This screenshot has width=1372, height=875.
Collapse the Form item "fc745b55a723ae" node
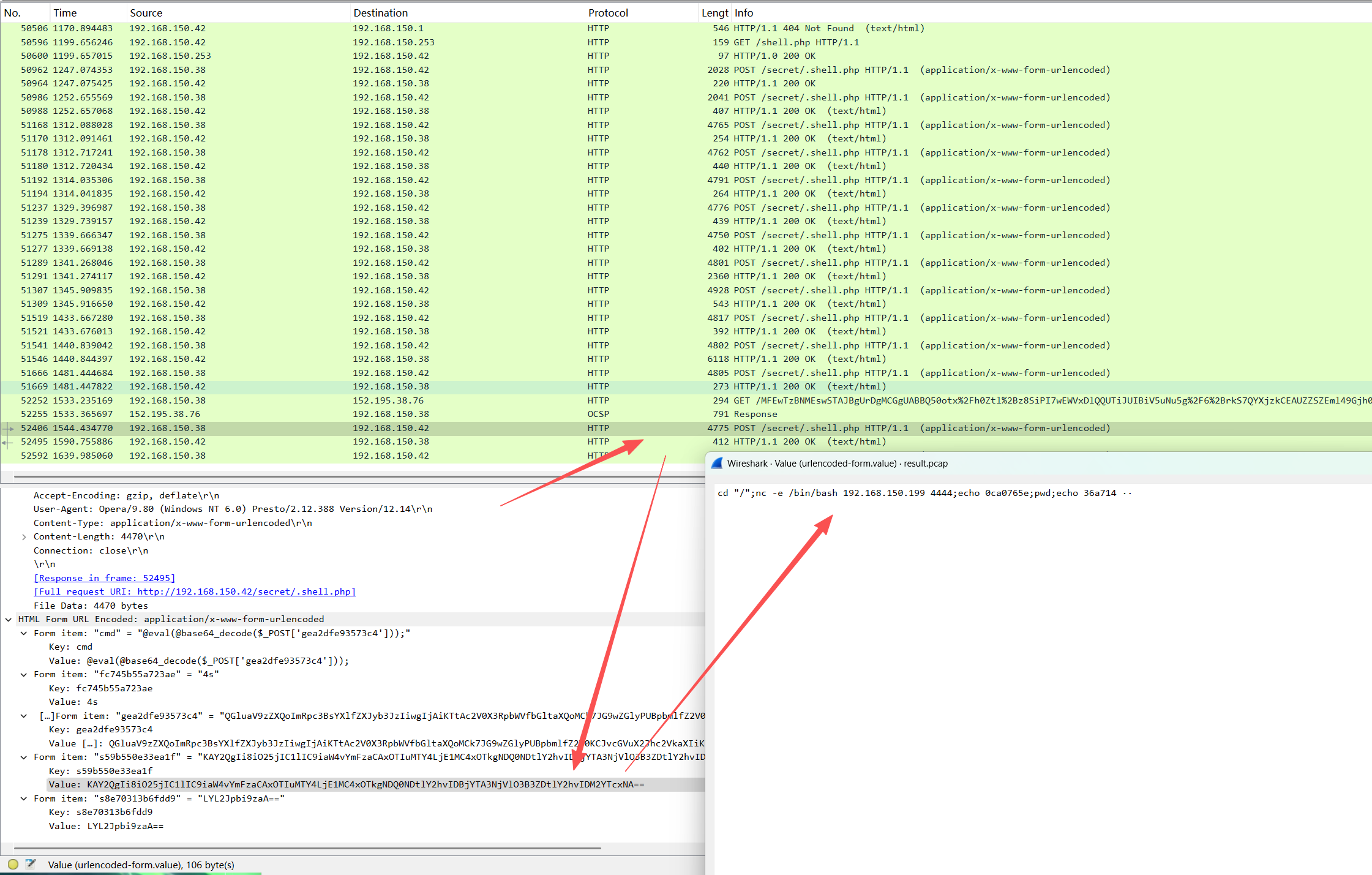pyautogui.click(x=24, y=675)
